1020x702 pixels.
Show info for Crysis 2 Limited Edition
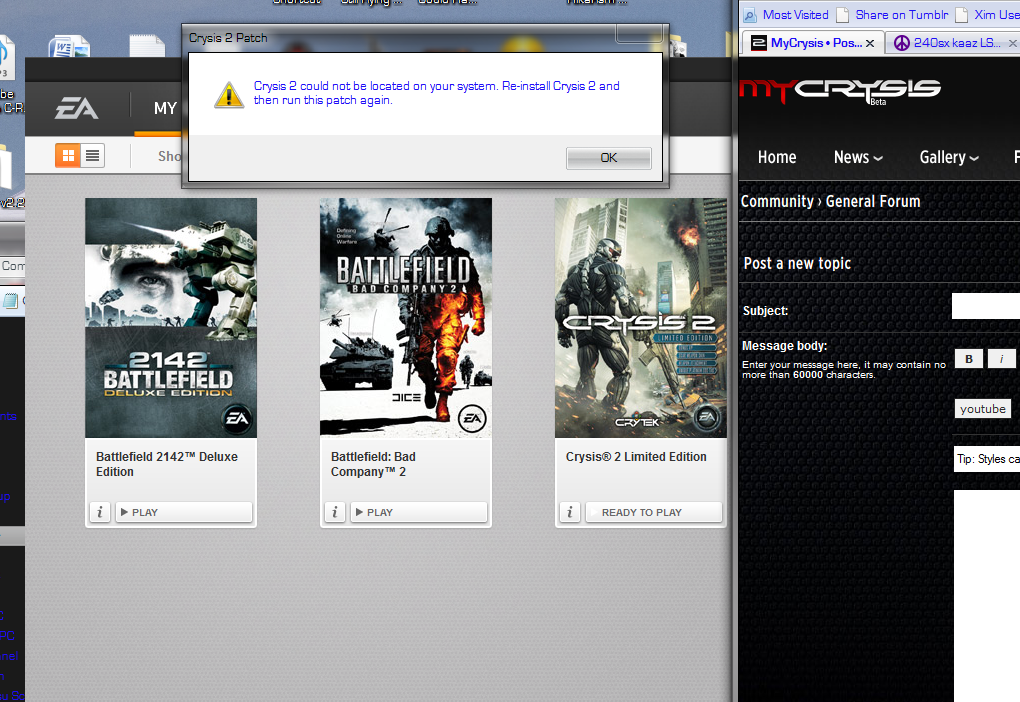click(570, 512)
